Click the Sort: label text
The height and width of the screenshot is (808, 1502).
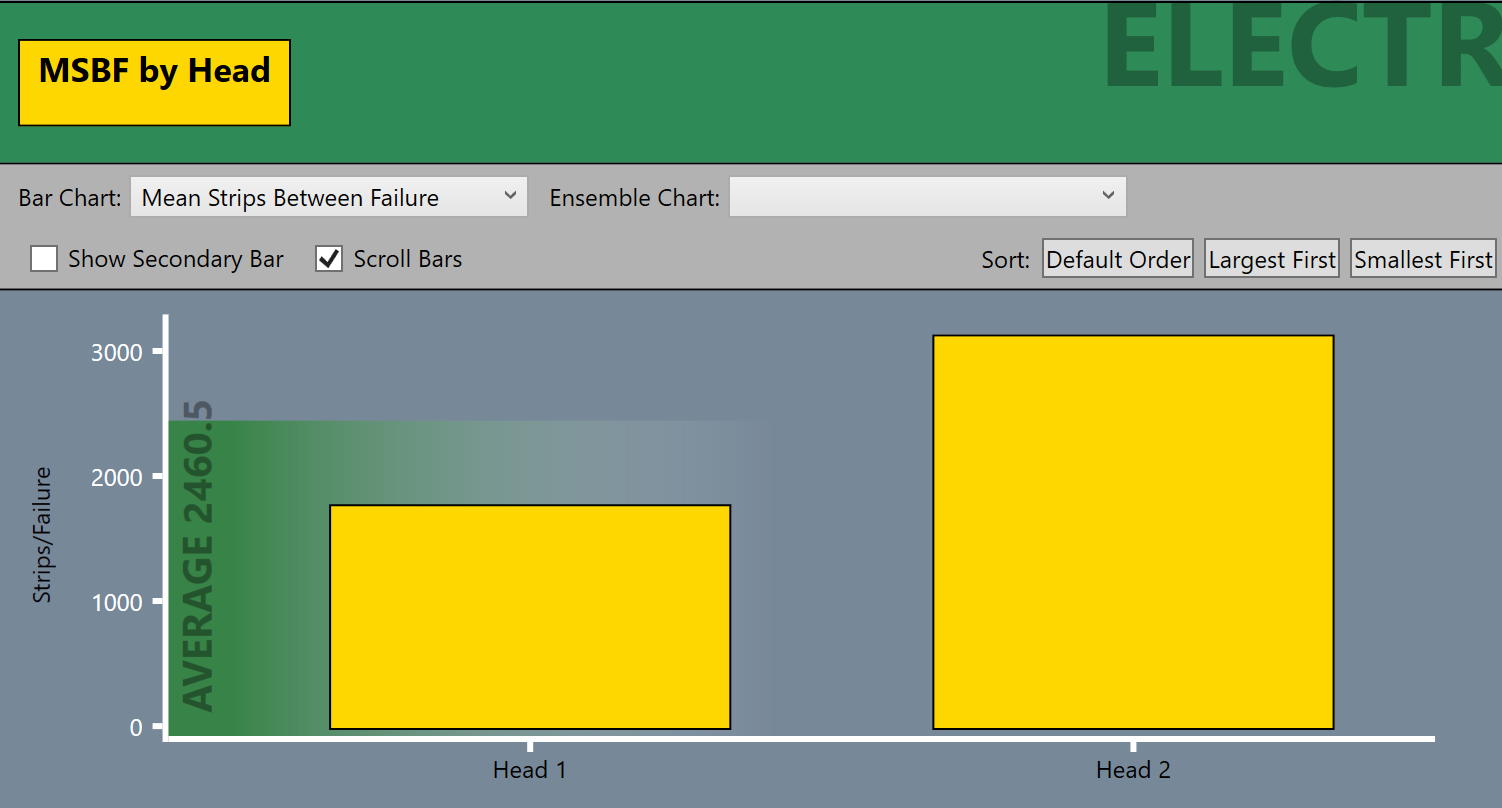1005,260
